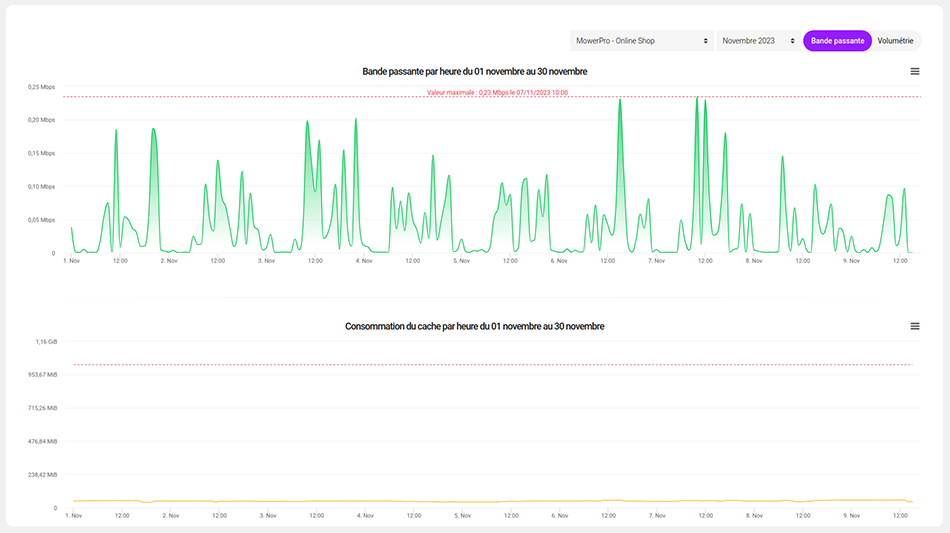The image size is (950, 533).
Task: Click the 953,67 MiB y-axis label
Action: coord(42,375)
